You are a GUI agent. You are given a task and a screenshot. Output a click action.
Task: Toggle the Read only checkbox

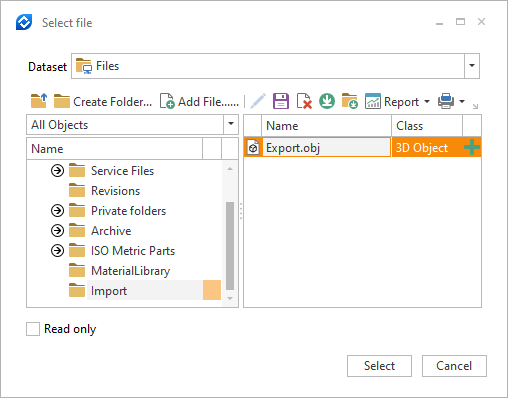point(33,329)
